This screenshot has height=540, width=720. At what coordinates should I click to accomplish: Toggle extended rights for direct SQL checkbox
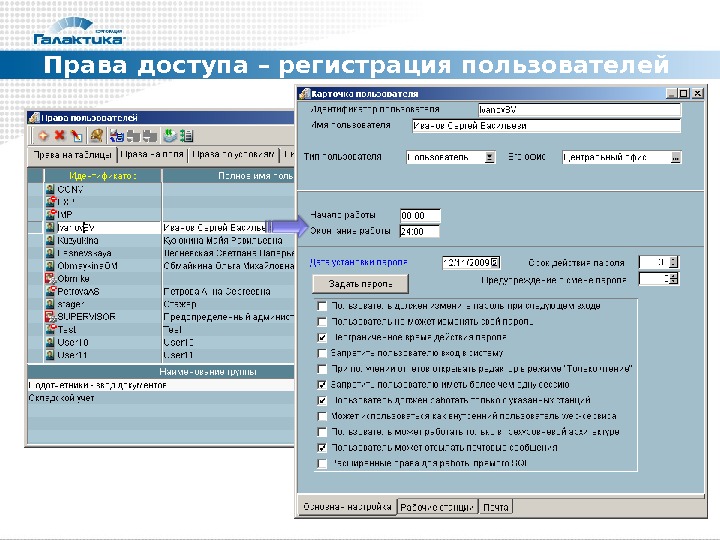pyautogui.click(x=322, y=463)
